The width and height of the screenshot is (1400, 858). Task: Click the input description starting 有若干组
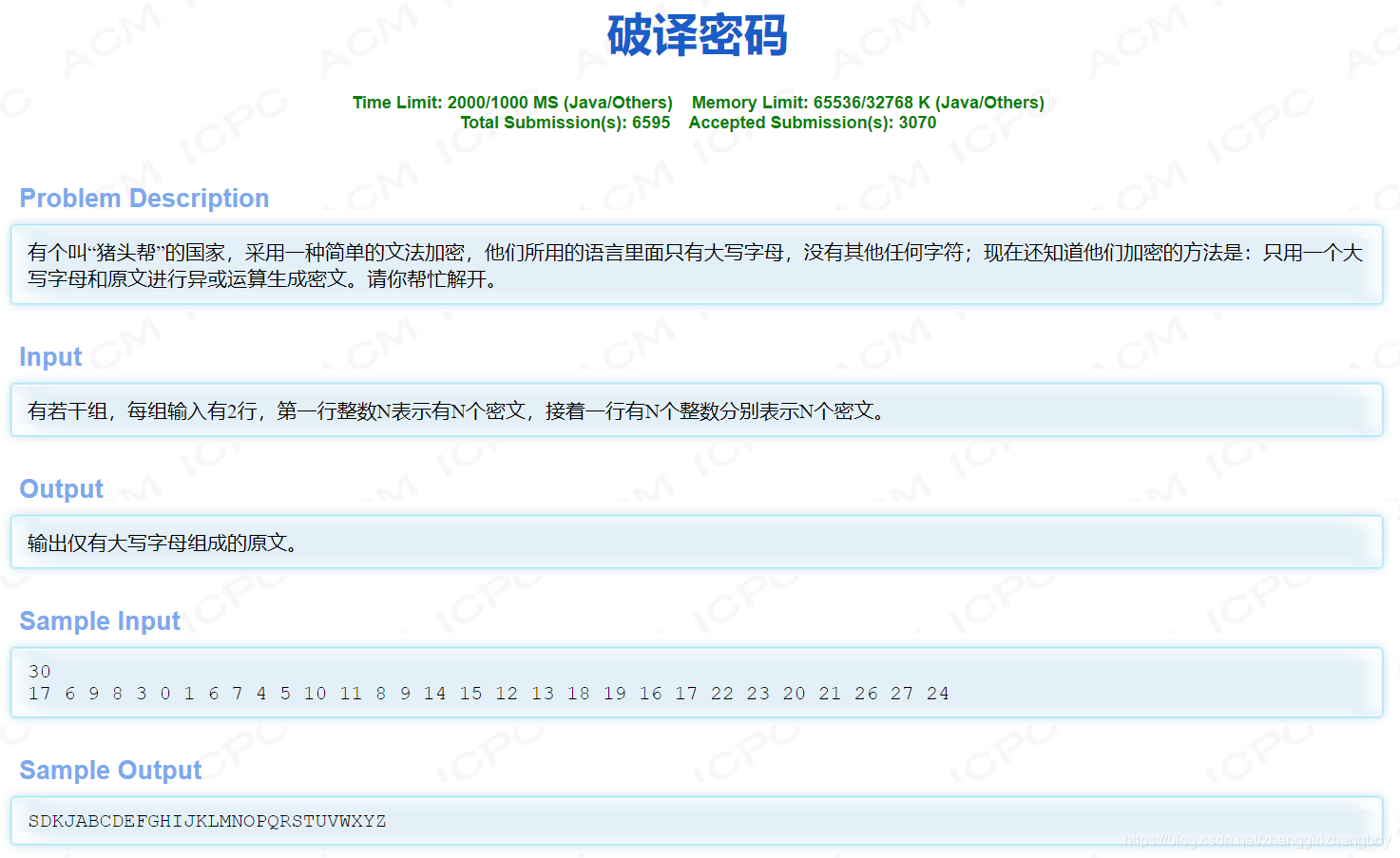[457, 411]
